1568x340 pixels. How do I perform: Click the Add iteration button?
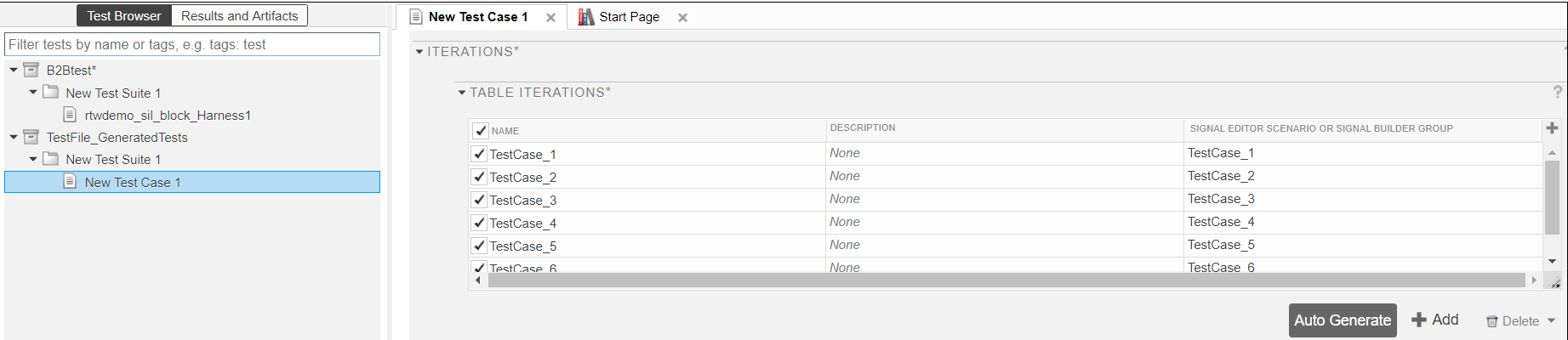(x=1435, y=320)
